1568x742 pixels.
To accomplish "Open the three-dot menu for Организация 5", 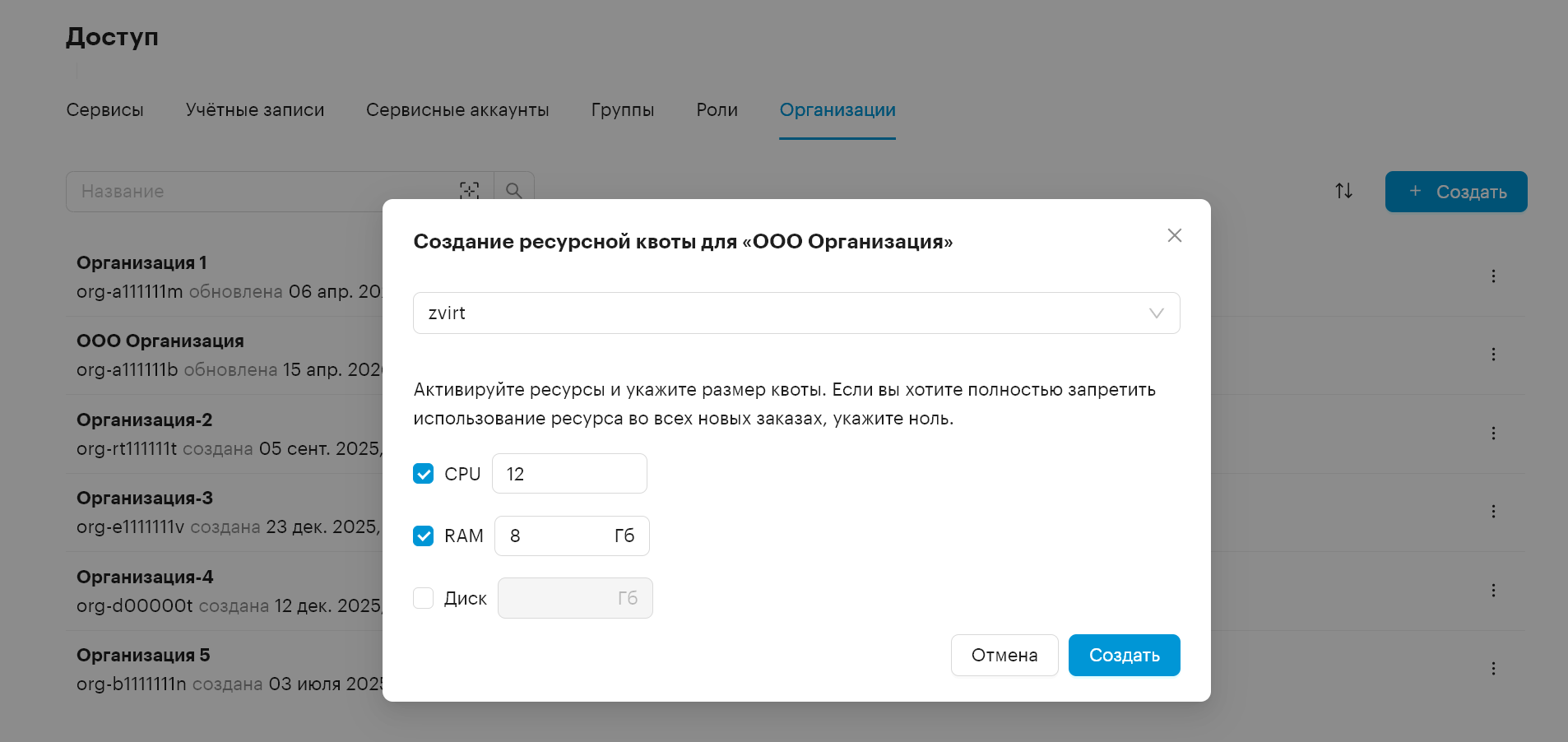I will pyautogui.click(x=1493, y=669).
